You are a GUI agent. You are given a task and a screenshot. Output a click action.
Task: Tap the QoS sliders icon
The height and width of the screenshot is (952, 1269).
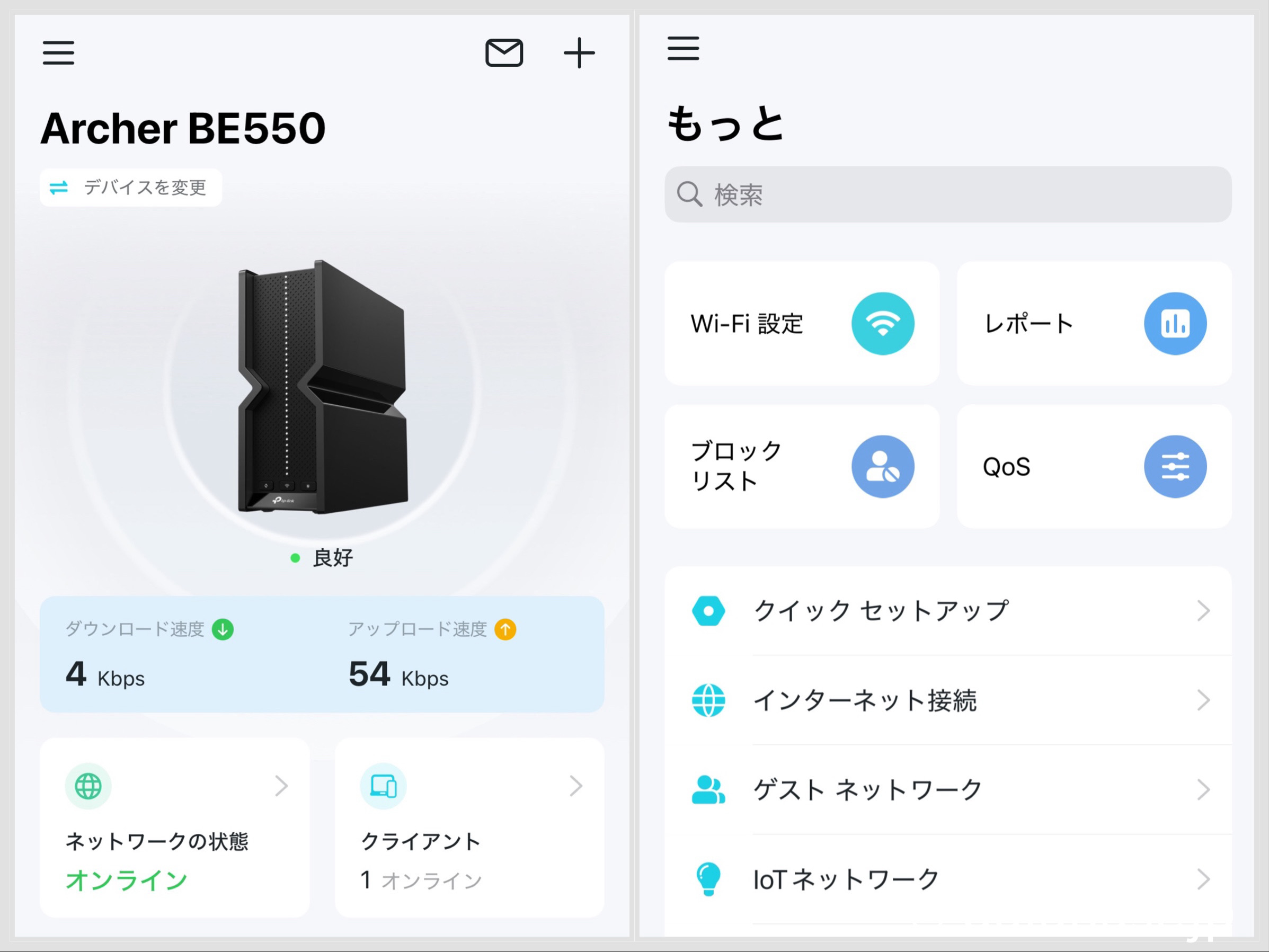tap(1175, 466)
